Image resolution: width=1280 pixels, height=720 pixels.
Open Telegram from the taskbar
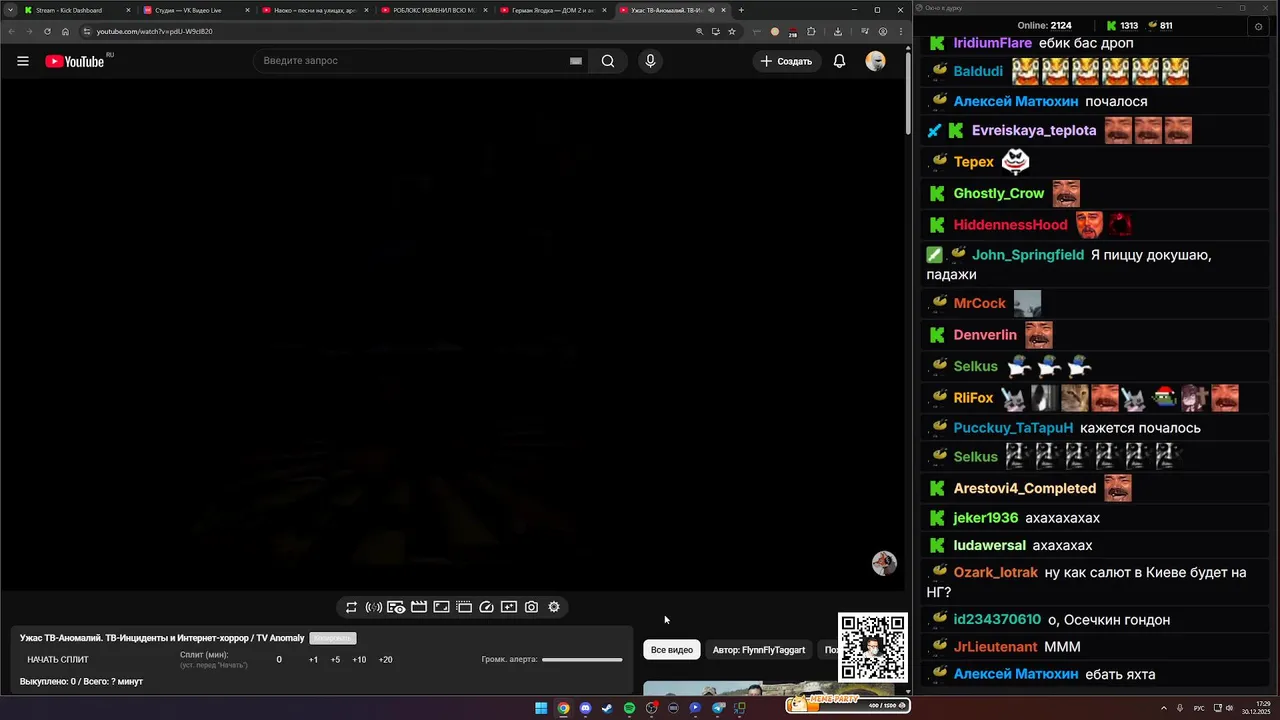click(718, 708)
